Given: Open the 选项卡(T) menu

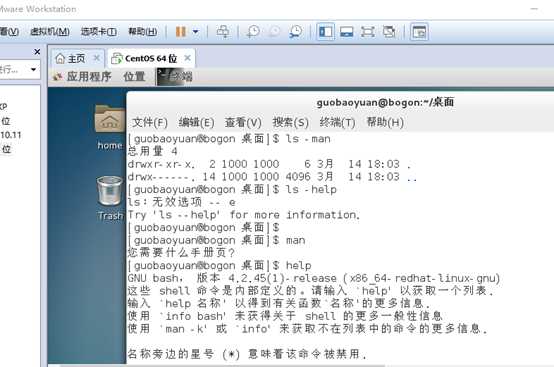Looking at the screenshot, I should (x=99, y=32).
